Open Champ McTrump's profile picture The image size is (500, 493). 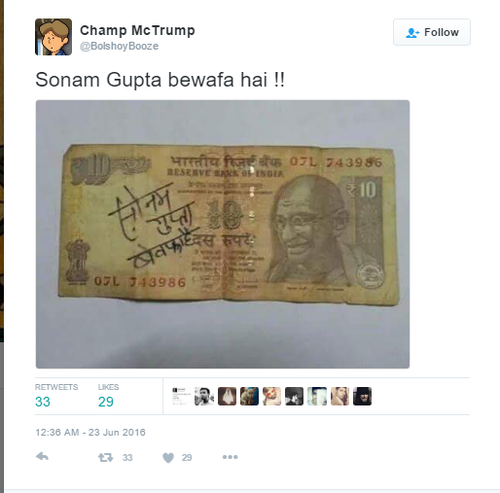point(53,37)
